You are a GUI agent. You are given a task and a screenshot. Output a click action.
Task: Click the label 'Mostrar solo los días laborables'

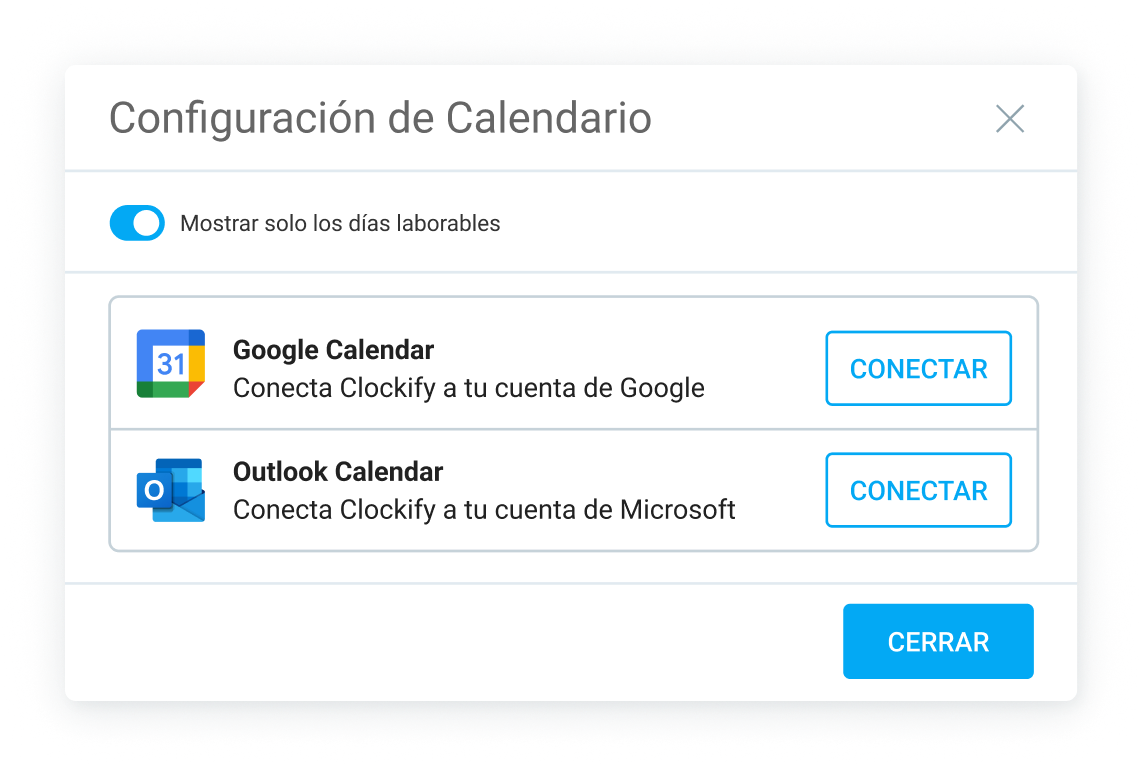tap(340, 223)
